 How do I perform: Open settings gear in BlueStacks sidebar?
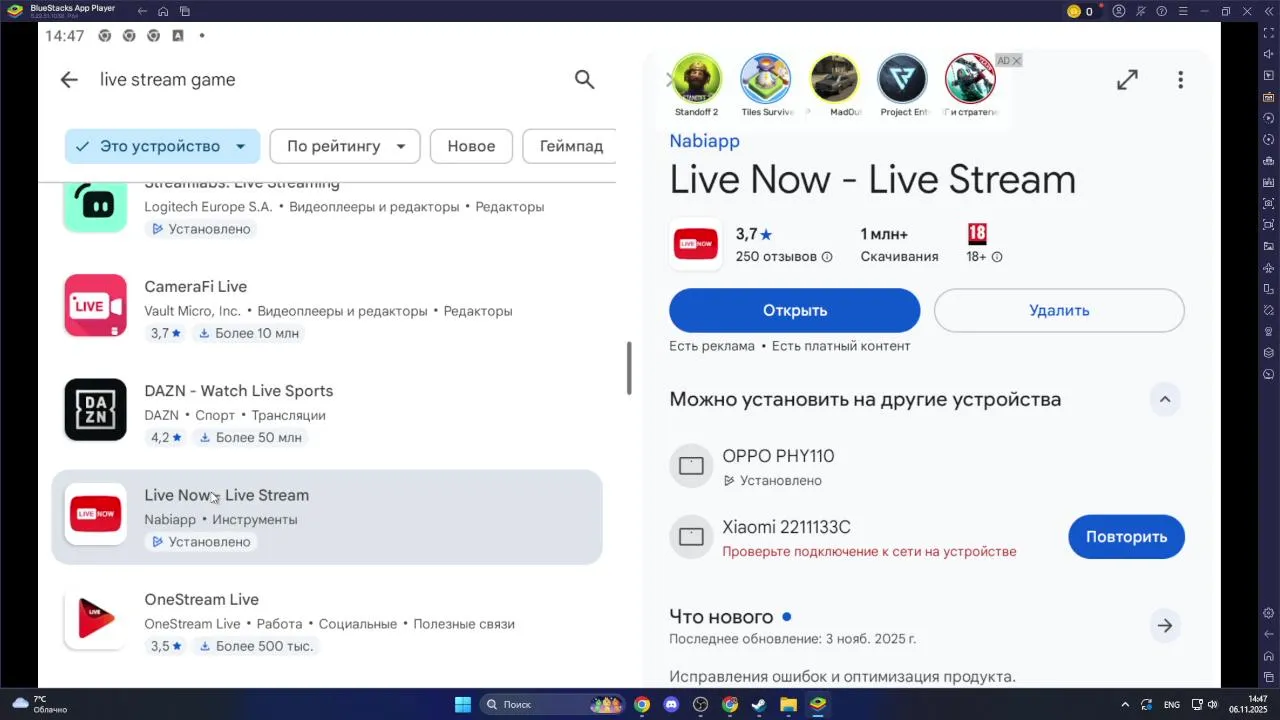[x=1269, y=613]
